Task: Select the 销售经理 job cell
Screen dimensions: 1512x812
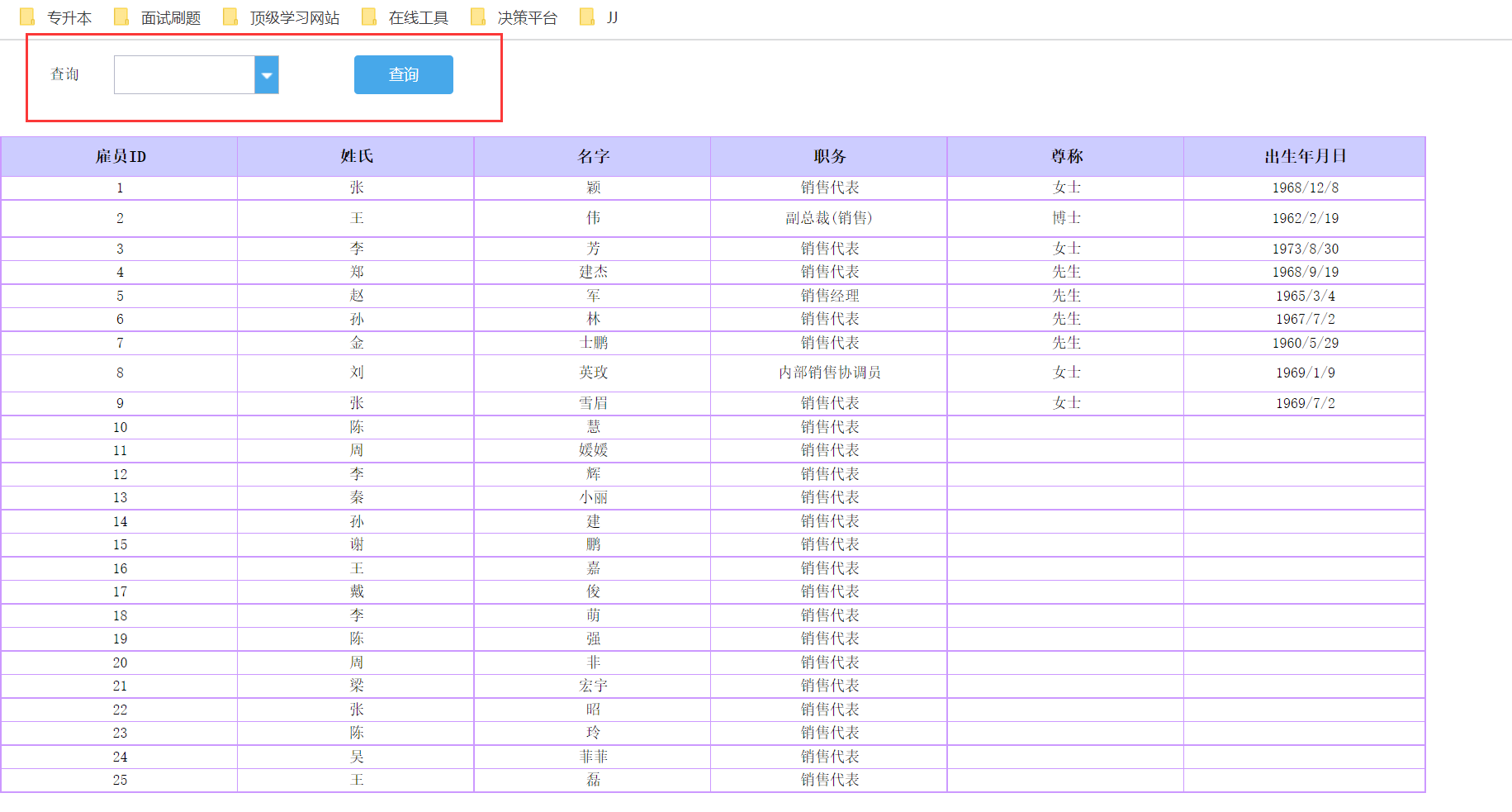Action: coord(829,296)
